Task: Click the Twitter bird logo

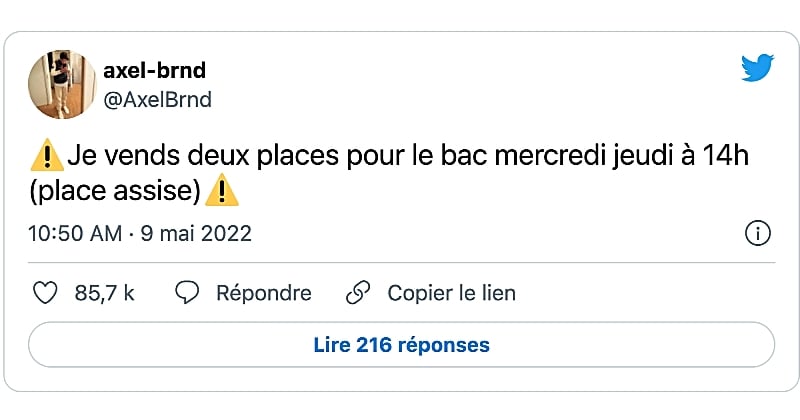Action: [x=757, y=69]
